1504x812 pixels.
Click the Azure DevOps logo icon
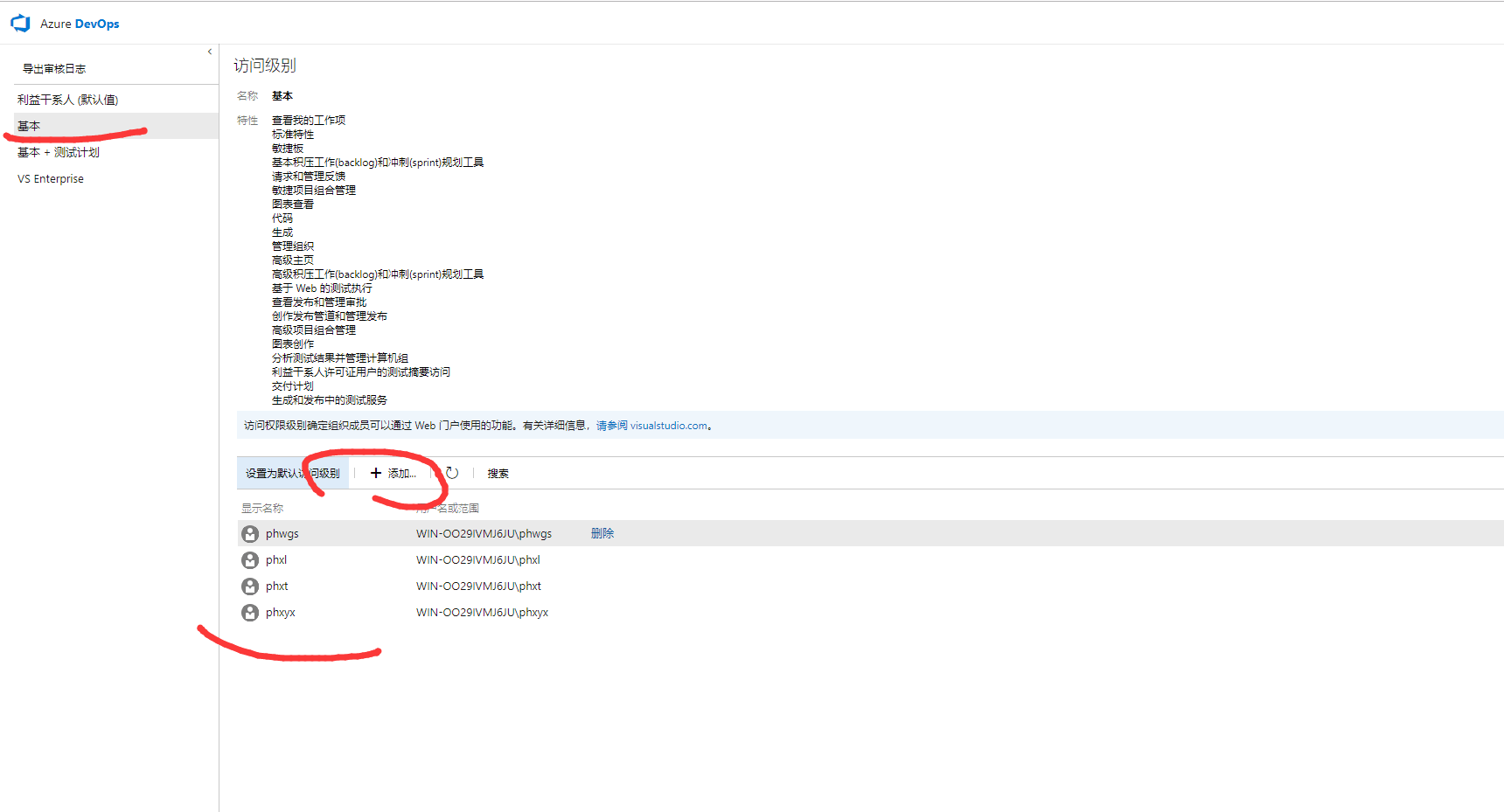20,24
